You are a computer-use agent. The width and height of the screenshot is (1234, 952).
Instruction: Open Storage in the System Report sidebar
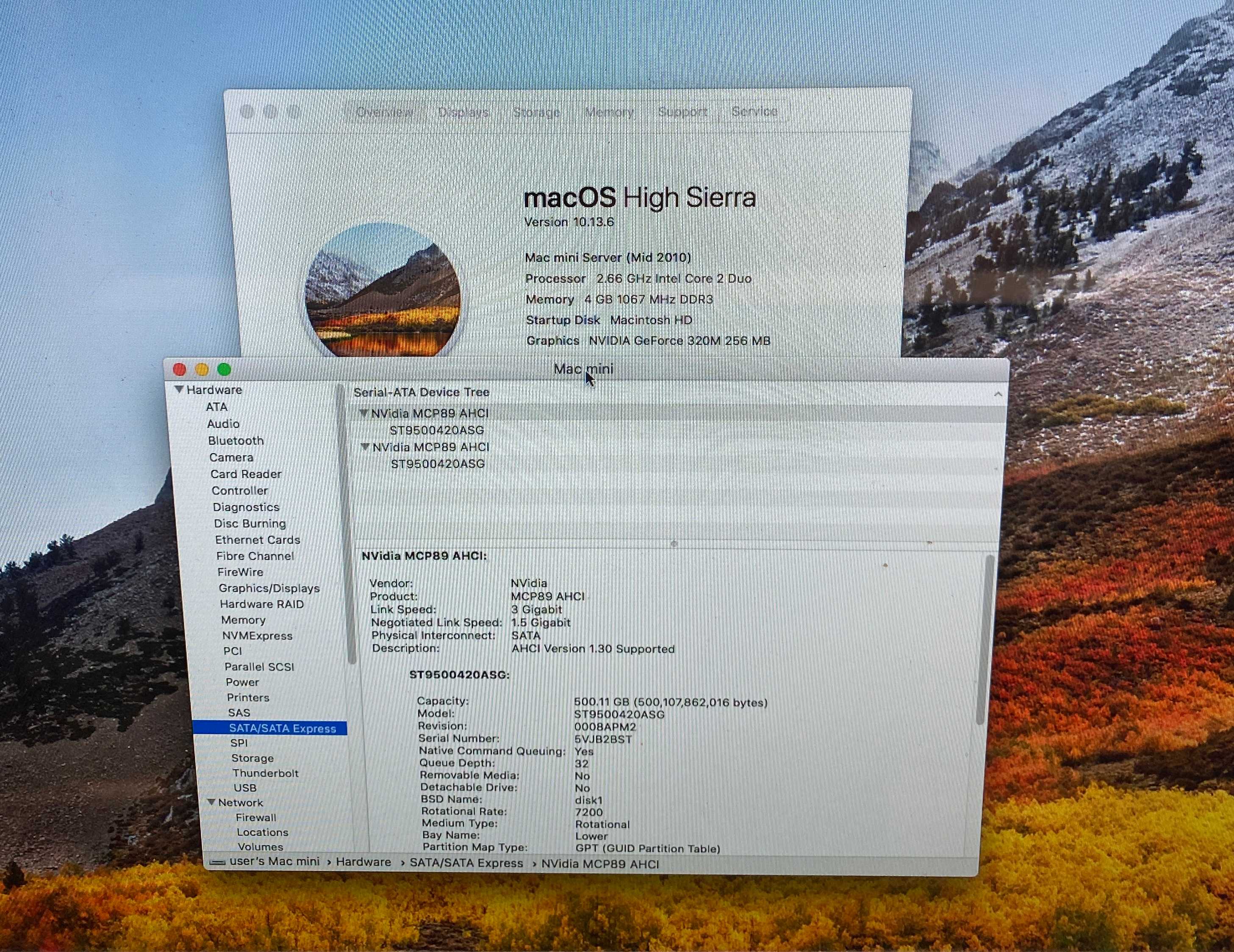click(252, 758)
